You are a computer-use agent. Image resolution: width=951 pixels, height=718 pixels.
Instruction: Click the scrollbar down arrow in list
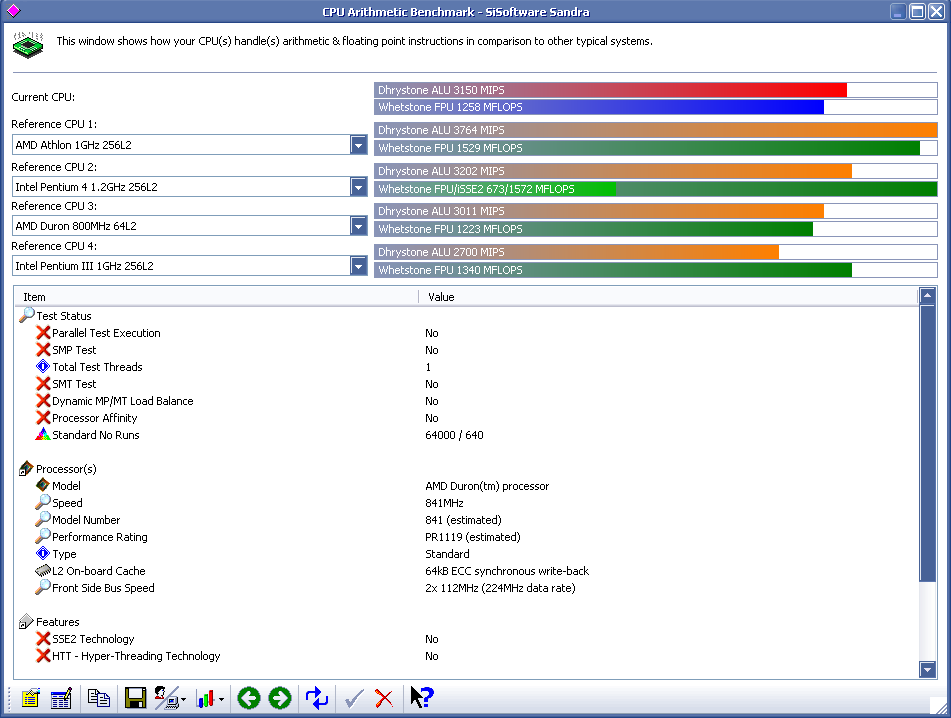click(x=927, y=670)
